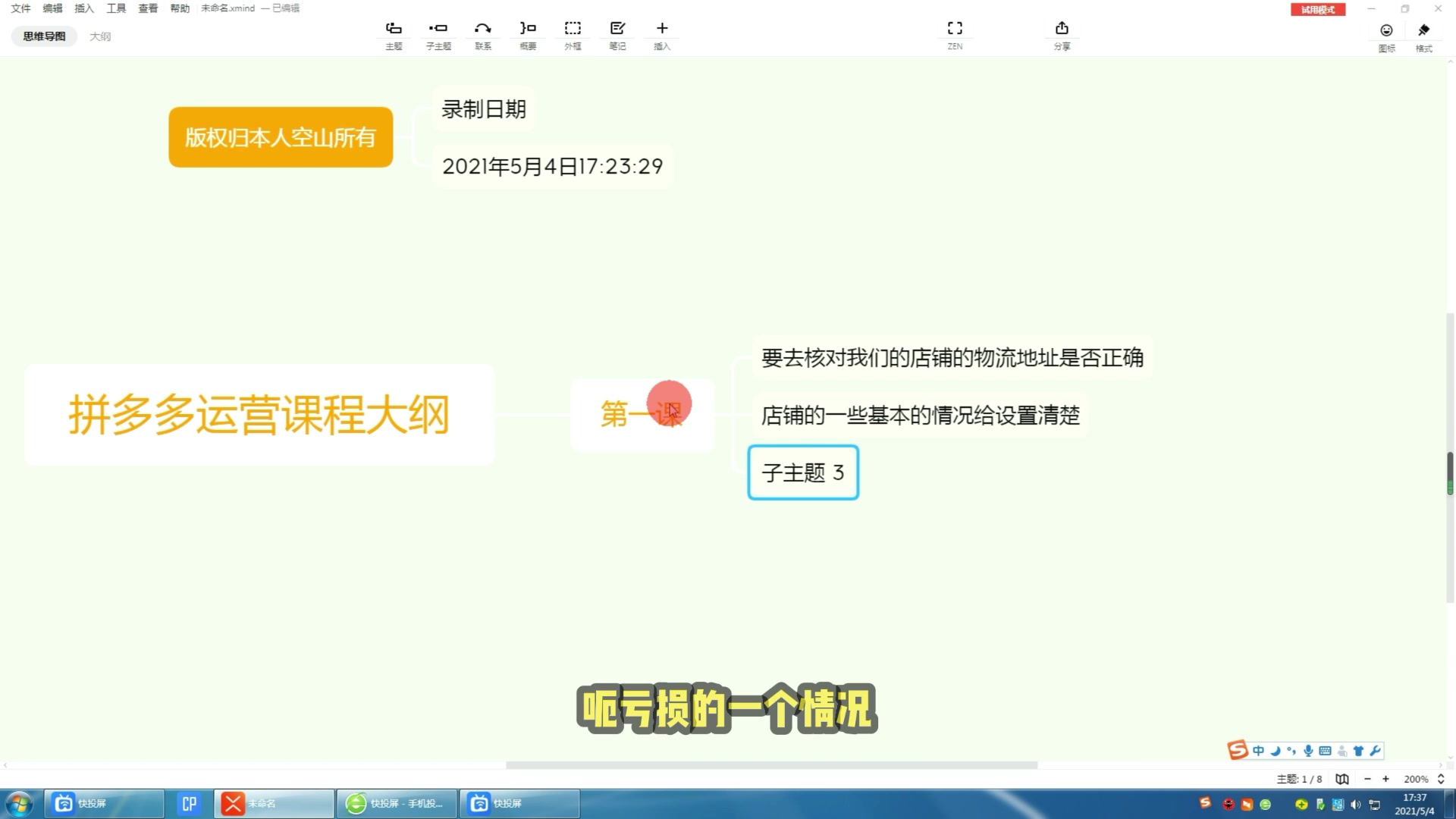Switch to 大纲 outline view tab
1456x819 pixels.
[x=100, y=36]
